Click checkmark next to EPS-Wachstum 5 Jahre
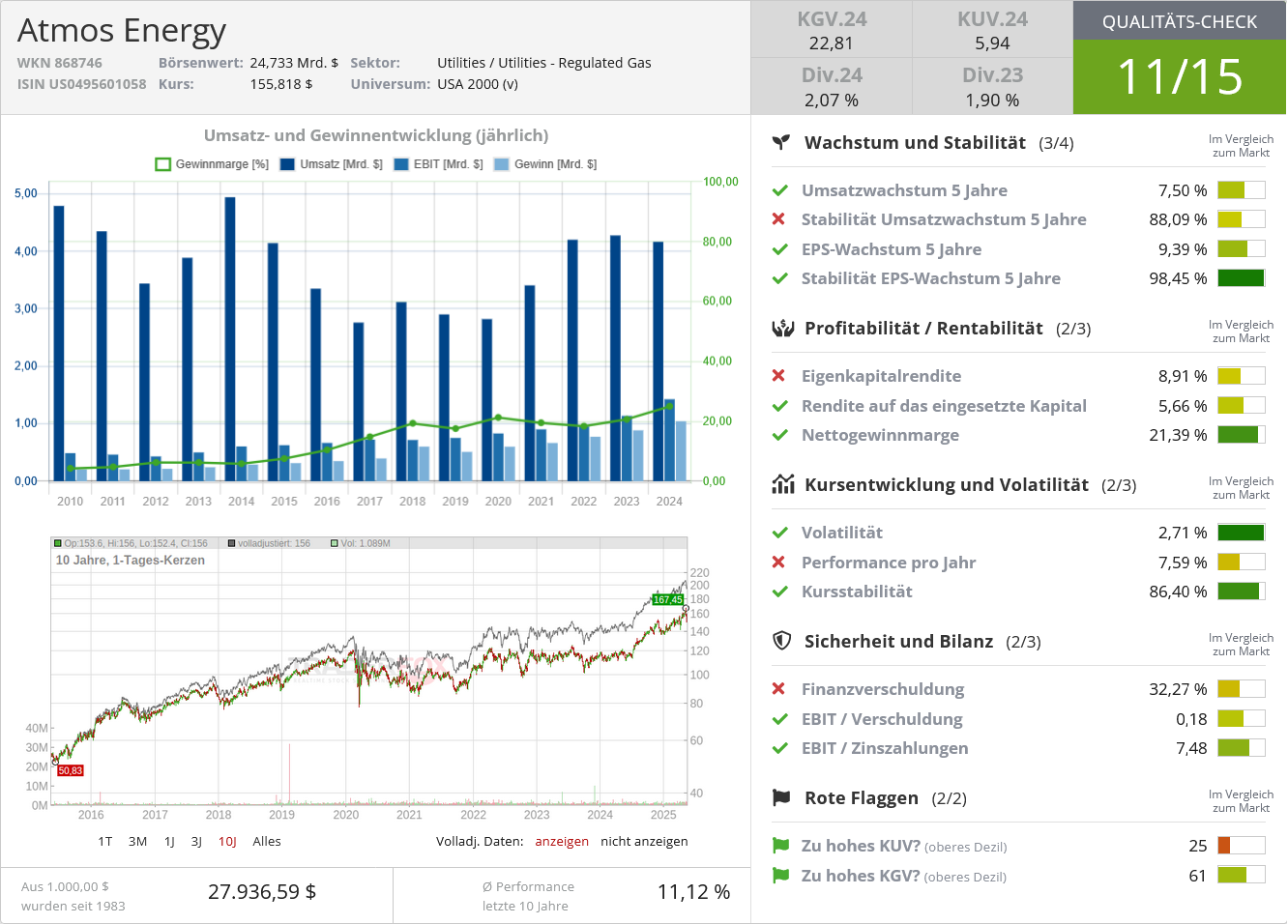Viewport: 1288px width, 924px height. coord(779,249)
